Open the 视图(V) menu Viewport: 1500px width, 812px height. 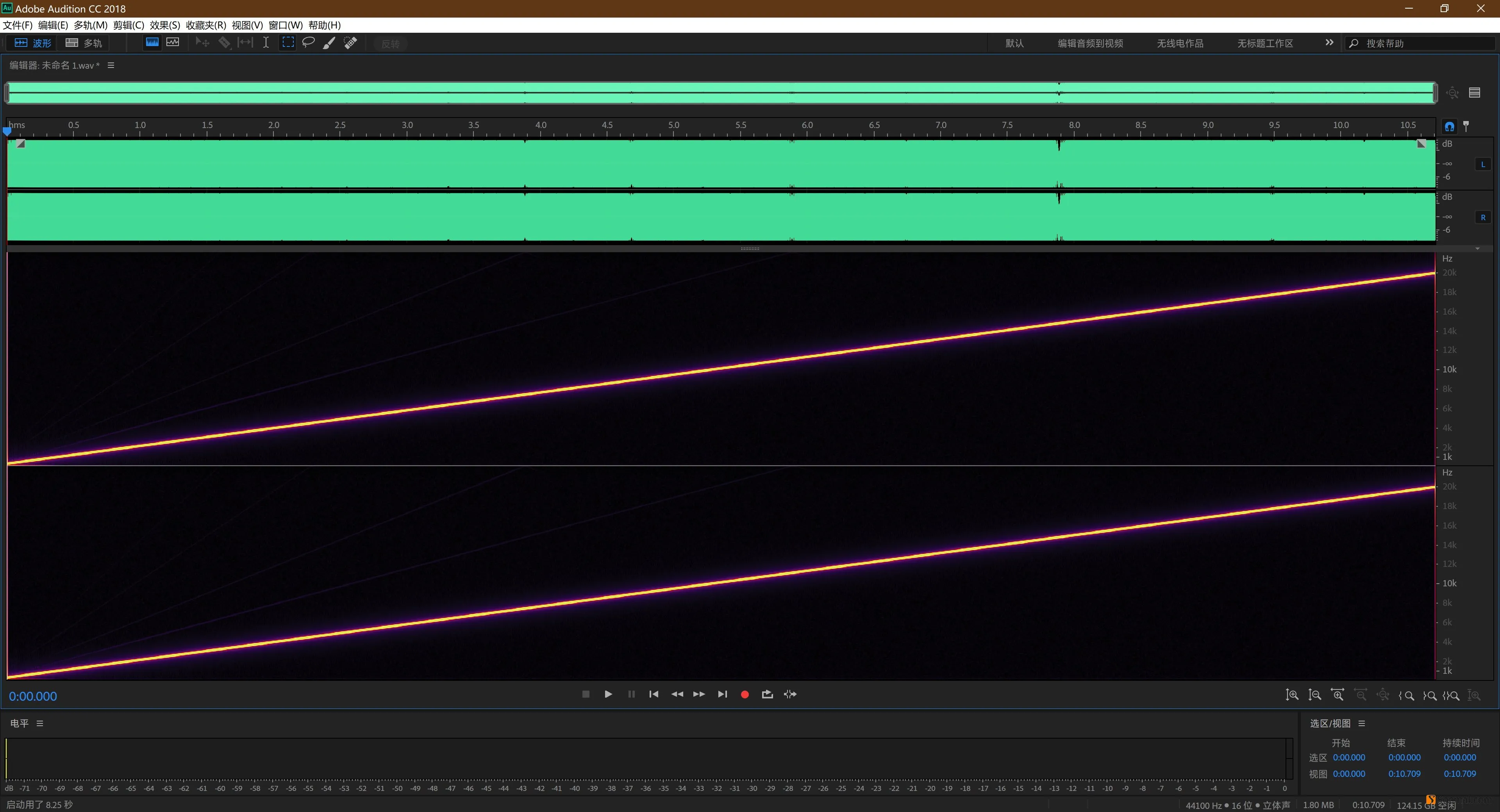click(247, 25)
